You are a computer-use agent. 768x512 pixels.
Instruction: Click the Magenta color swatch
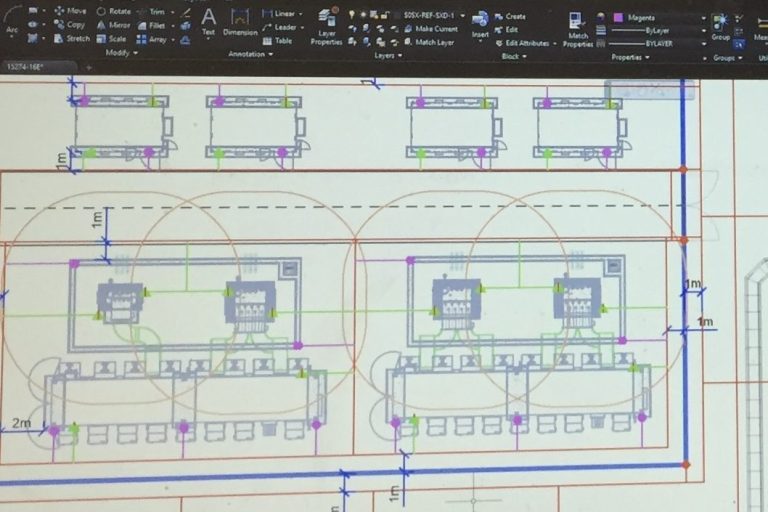point(617,17)
